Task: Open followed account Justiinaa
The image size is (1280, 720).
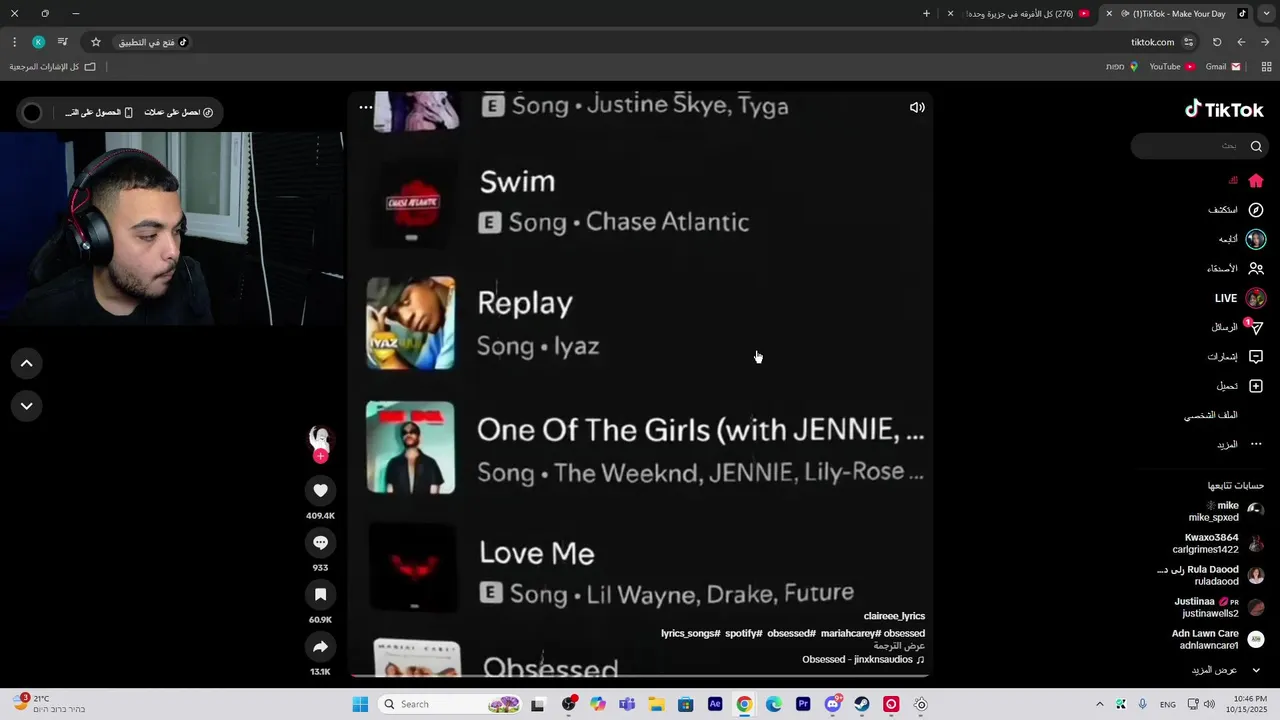Action: (x=1220, y=607)
